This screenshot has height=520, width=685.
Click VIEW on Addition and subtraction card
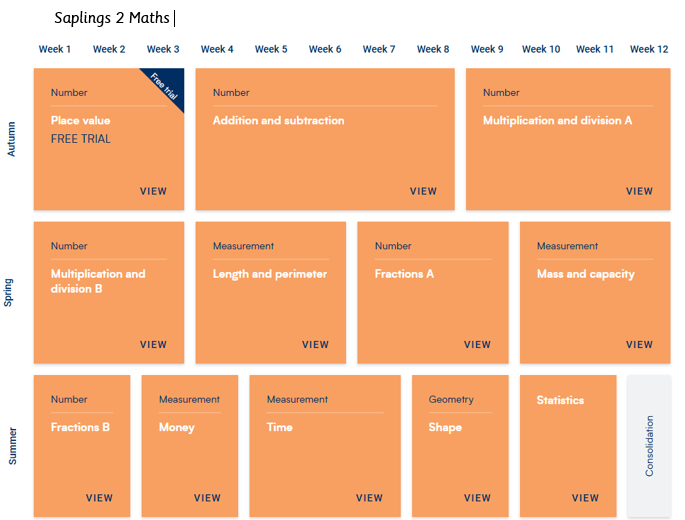tap(423, 191)
